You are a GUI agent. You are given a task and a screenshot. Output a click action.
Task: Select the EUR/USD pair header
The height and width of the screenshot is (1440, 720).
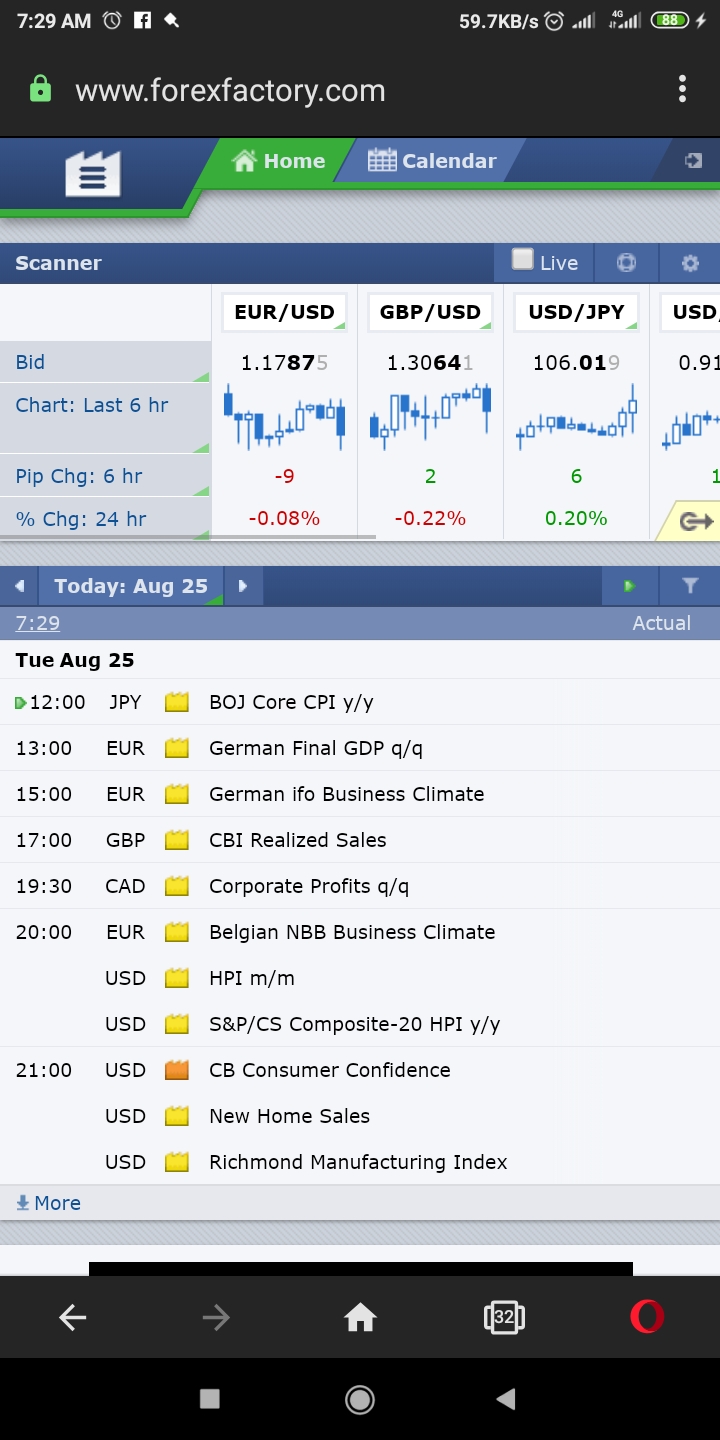tap(284, 312)
